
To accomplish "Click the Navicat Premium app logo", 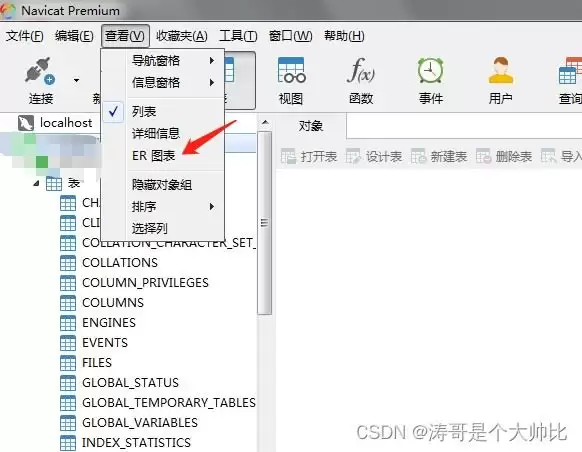I will pyautogui.click(x=7, y=10).
